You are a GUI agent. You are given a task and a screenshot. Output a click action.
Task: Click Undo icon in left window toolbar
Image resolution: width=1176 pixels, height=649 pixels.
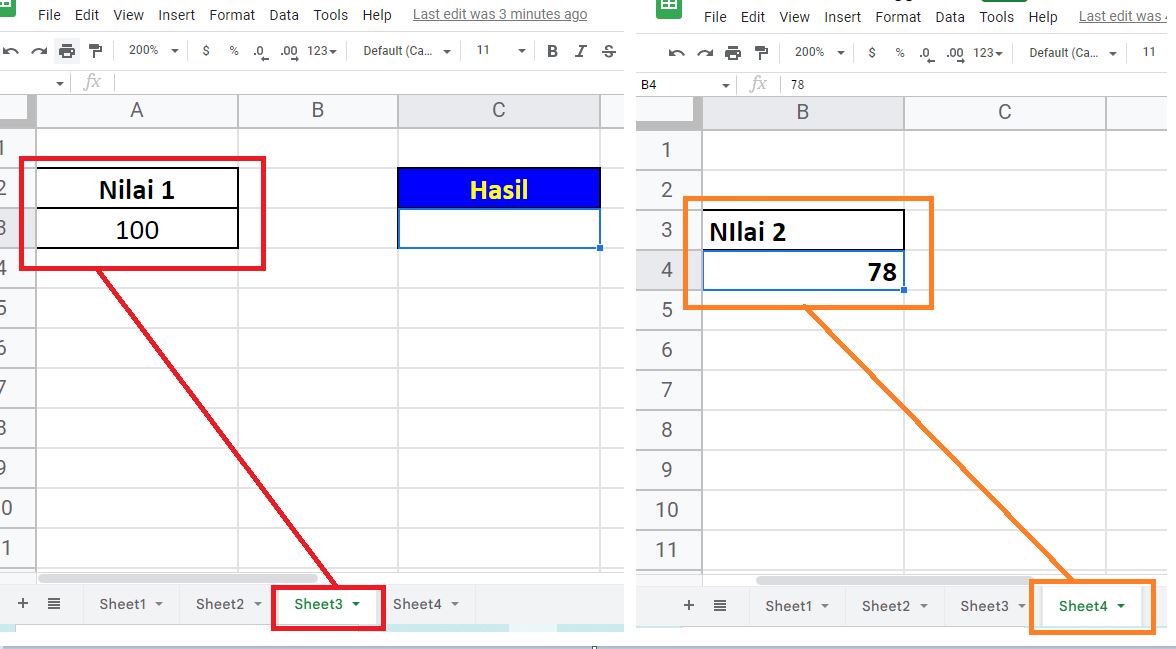click(x=10, y=51)
